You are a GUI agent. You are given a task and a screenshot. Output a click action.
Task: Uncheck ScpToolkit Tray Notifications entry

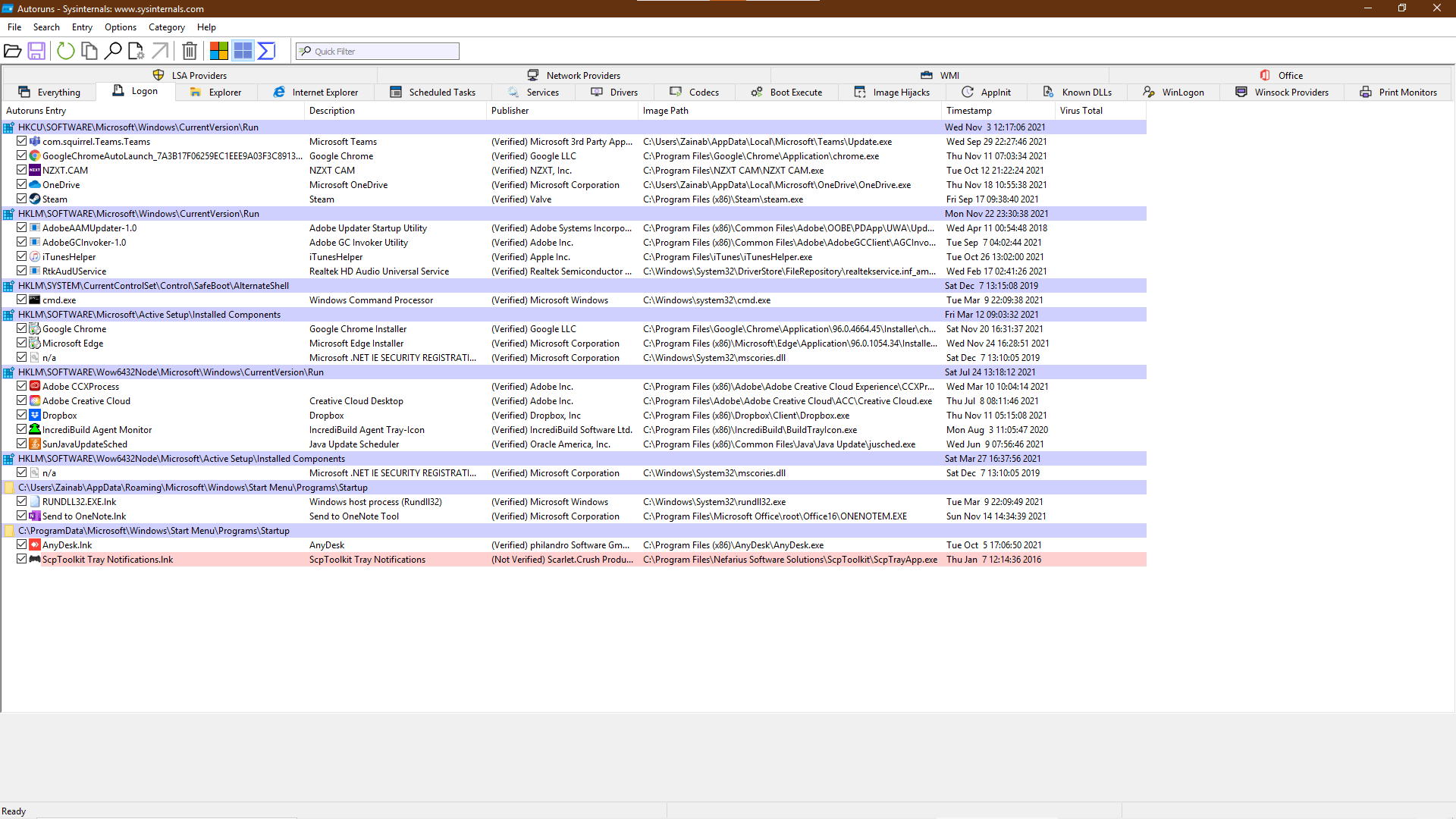pyautogui.click(x=22, y=559)
